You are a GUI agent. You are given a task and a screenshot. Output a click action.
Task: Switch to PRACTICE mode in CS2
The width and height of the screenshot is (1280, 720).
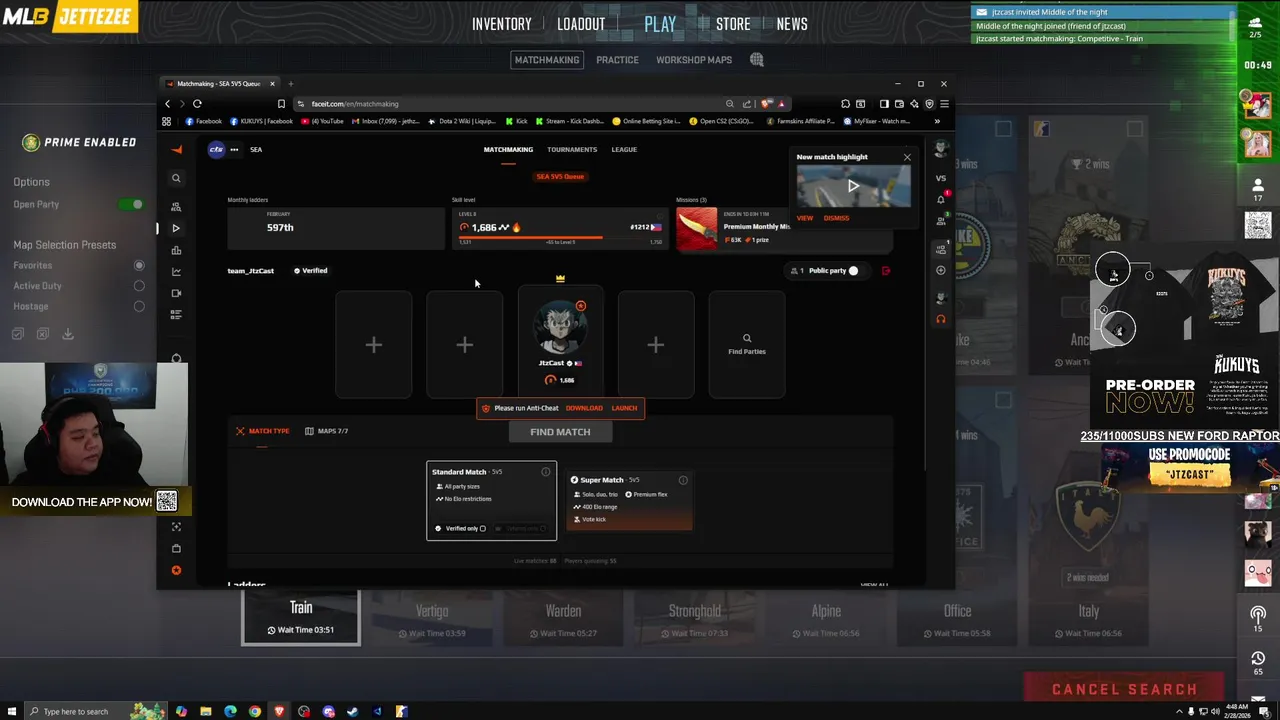pos(617,60)
